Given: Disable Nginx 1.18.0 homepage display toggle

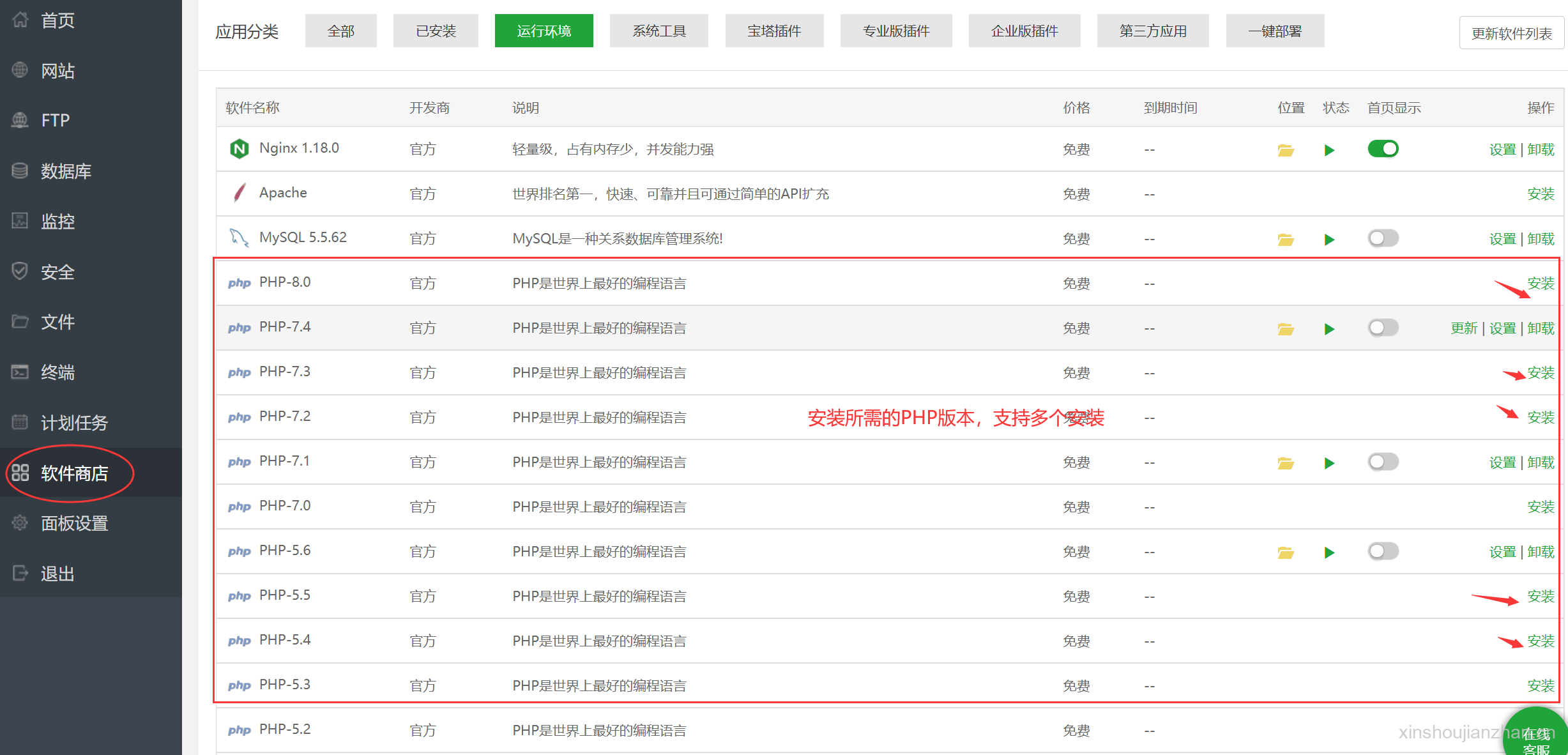Looking at the screenshot, I should pos(1383,149).
